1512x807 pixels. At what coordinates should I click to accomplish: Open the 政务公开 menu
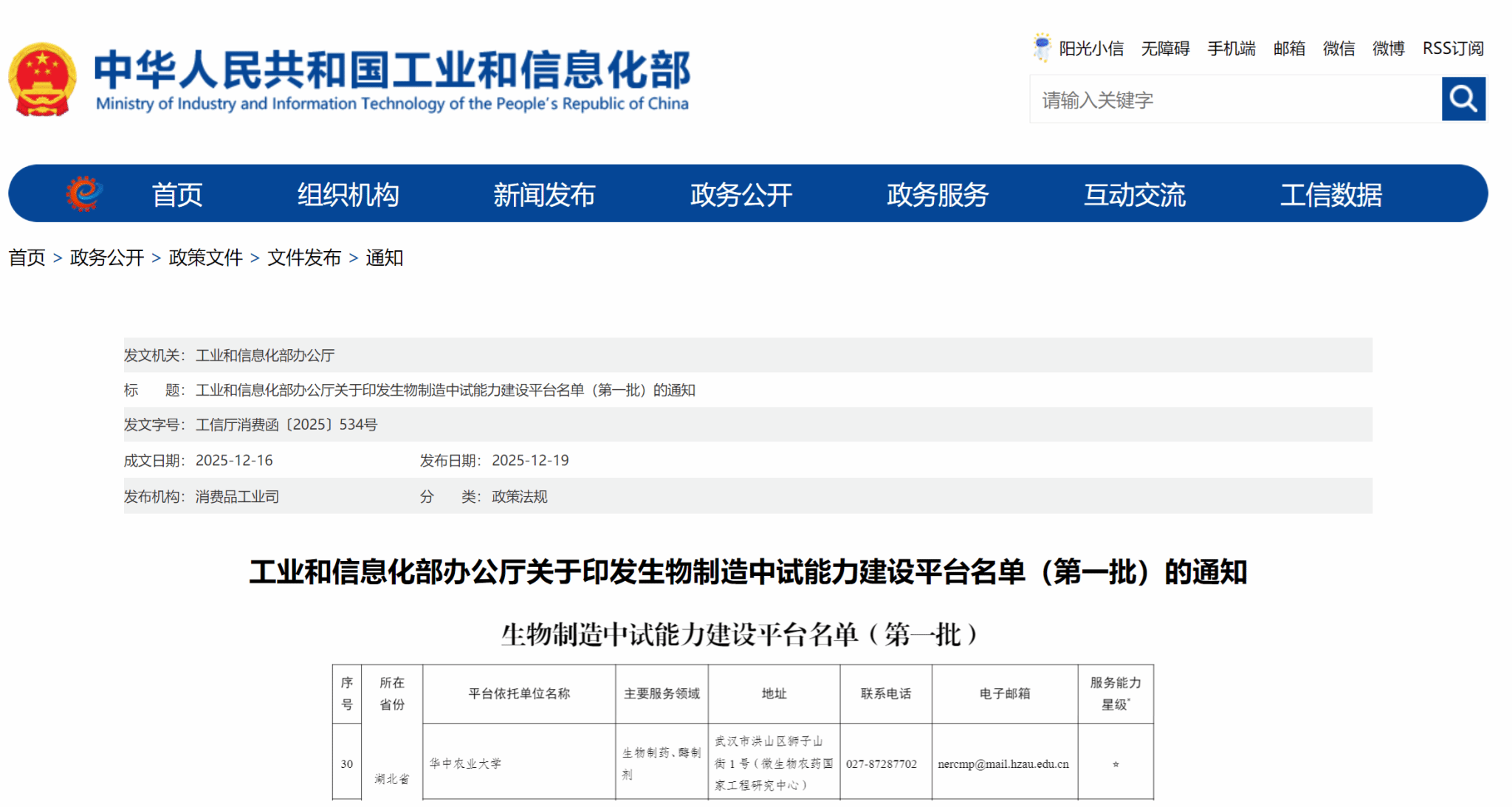tap(741, 194)
